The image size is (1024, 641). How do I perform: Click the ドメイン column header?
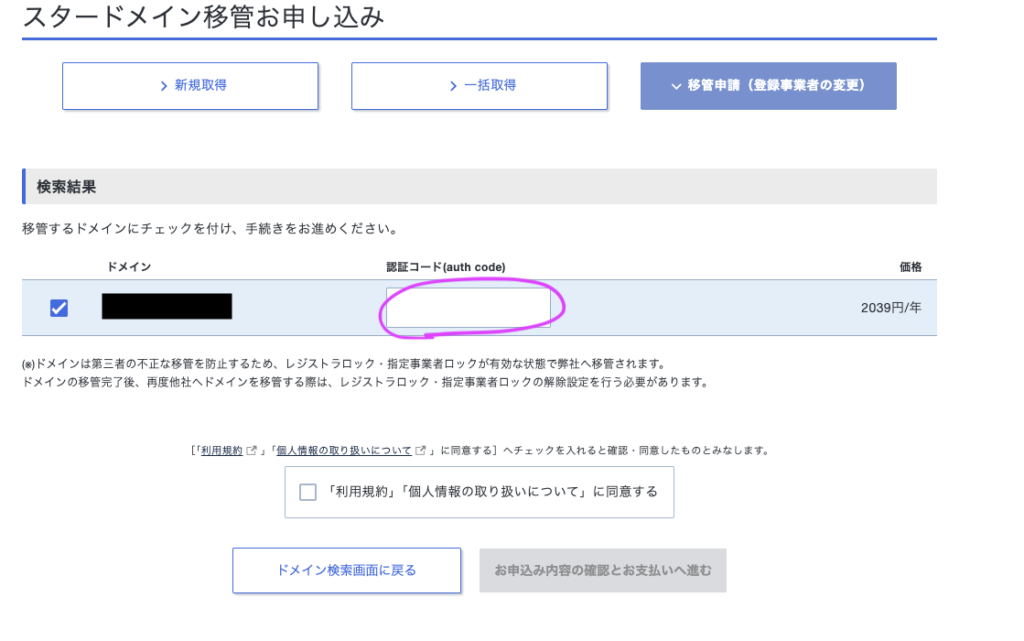pos(129,267)
